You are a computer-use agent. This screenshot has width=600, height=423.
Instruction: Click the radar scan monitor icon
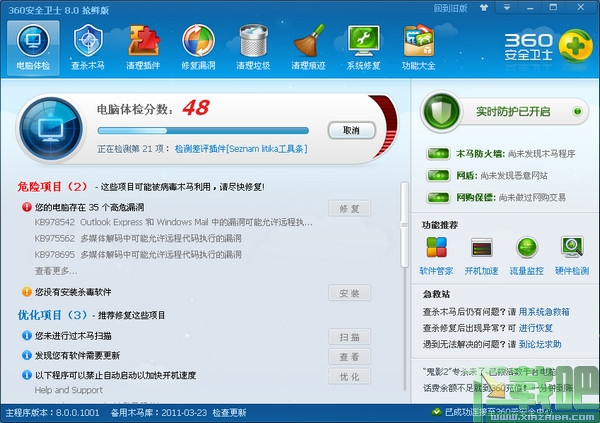point(51,129)
